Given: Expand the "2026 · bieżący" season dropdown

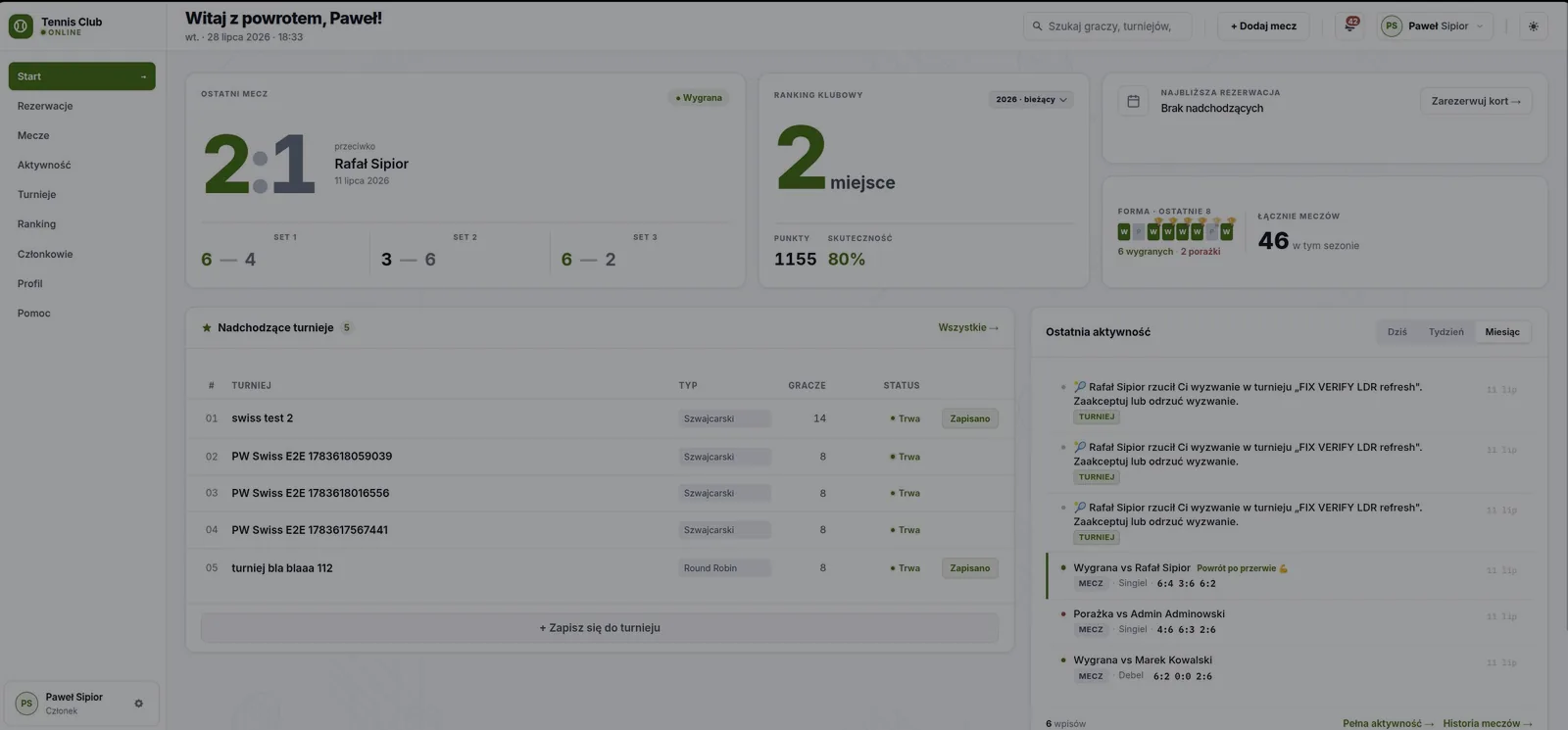Looking at the screenshot, I should pos(1032,99).
